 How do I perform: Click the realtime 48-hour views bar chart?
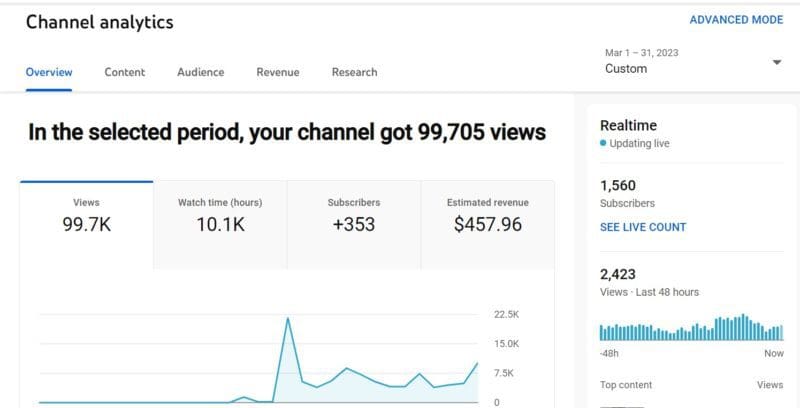tap(691, 327)
